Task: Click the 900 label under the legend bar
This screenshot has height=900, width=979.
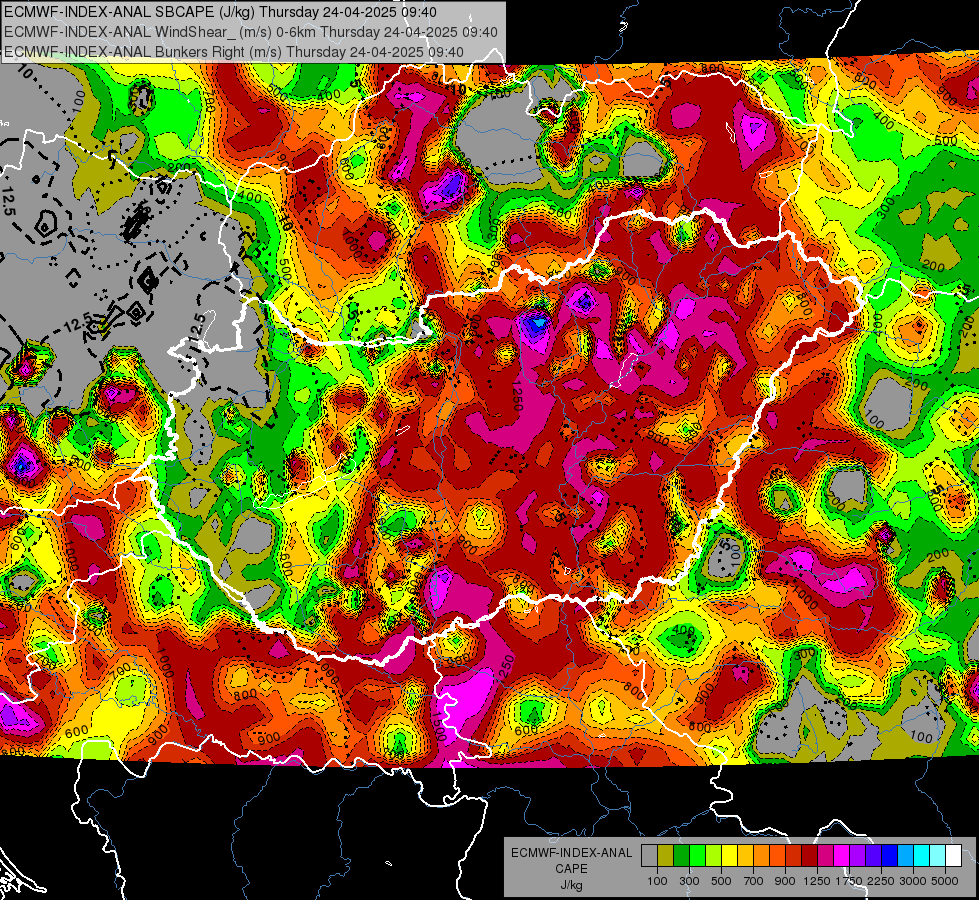Action: pyautogui.click(x=785, y=881)
